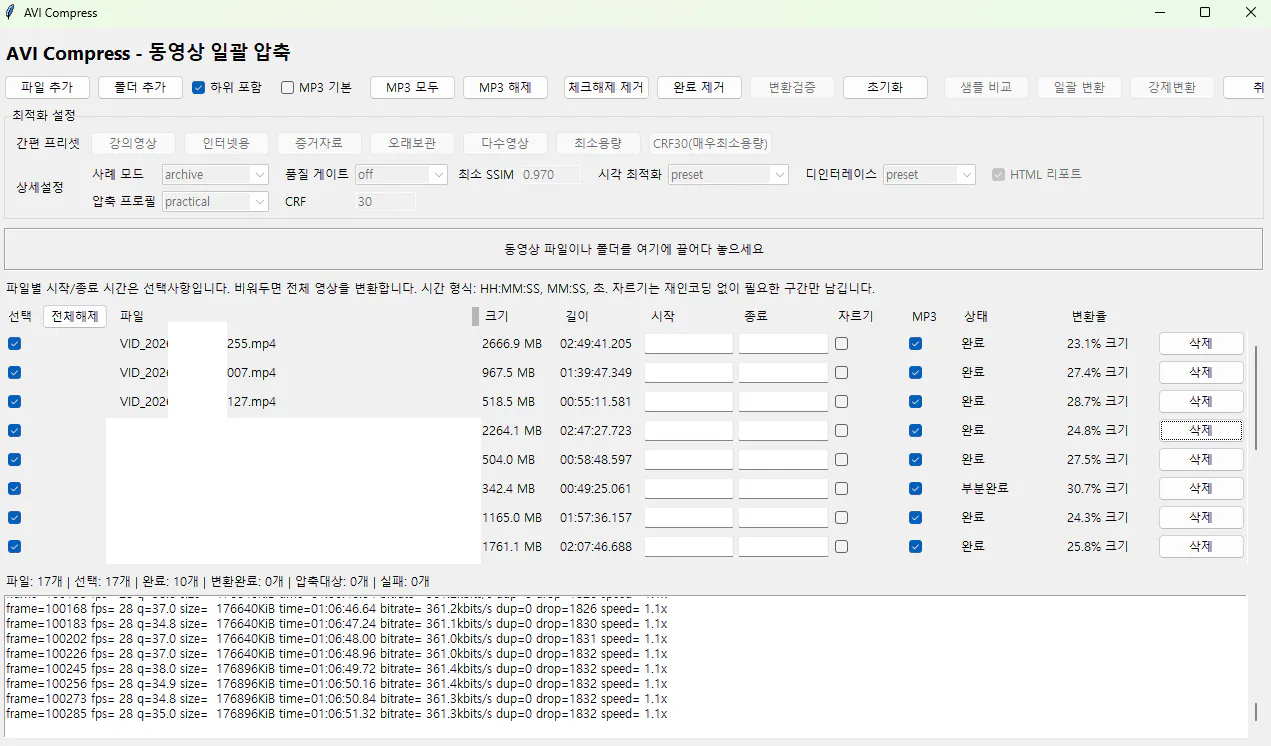Image resolution: width=1271 pixels, height=746 pixels.
Task: Select the 최소용량 preset
Action: coord(598,143)
